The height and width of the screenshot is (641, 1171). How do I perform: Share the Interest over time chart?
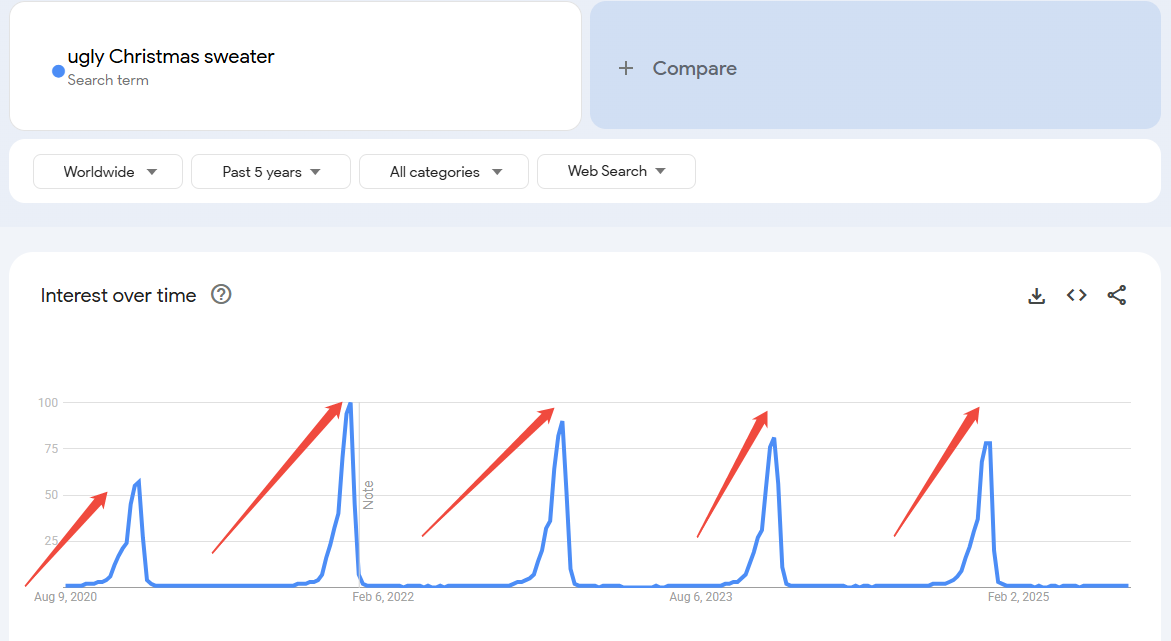pos(1117,295)
